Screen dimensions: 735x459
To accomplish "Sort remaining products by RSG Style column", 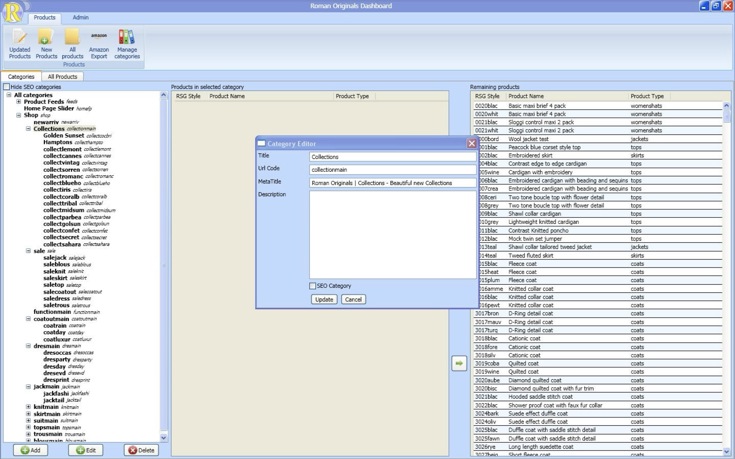I will (488, 96).
